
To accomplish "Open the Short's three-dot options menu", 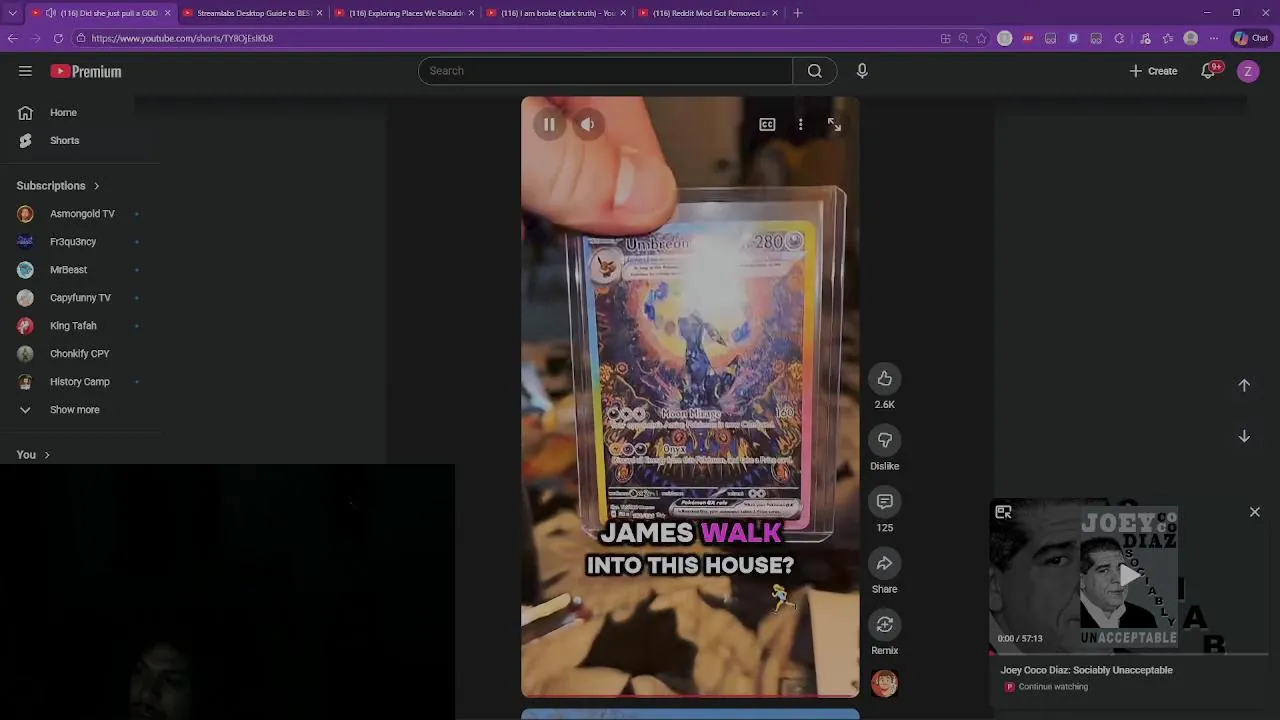I will point(800,125).
